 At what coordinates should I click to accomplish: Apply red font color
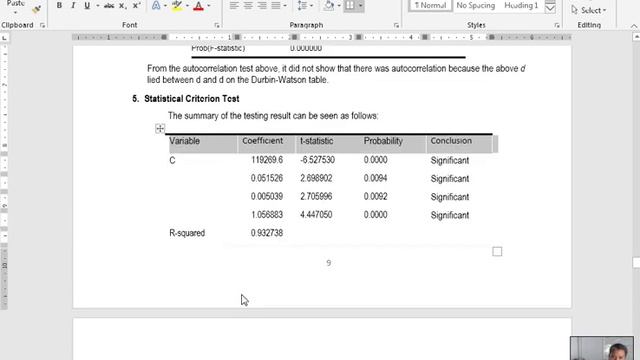pos(198,6)
